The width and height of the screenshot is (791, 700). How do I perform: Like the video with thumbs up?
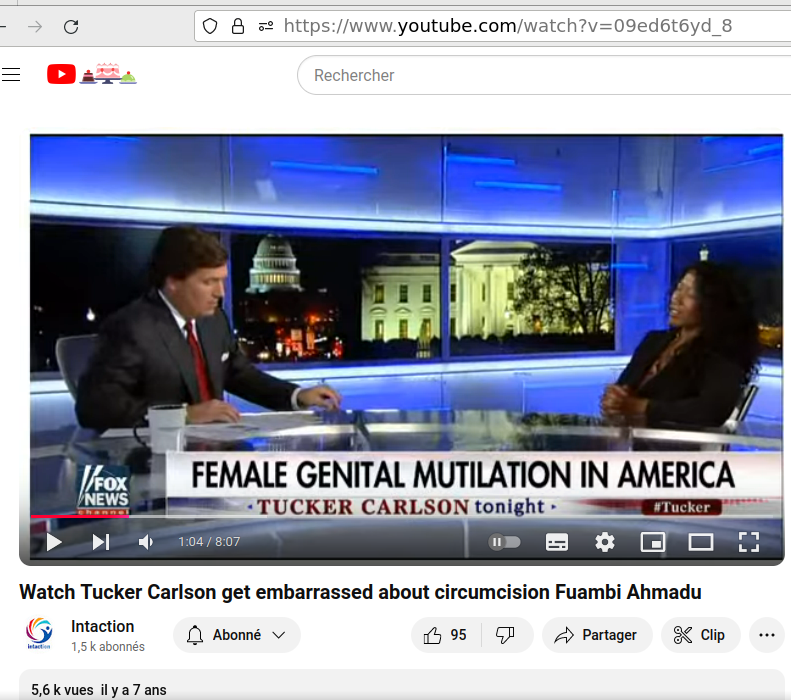[445, 635]
